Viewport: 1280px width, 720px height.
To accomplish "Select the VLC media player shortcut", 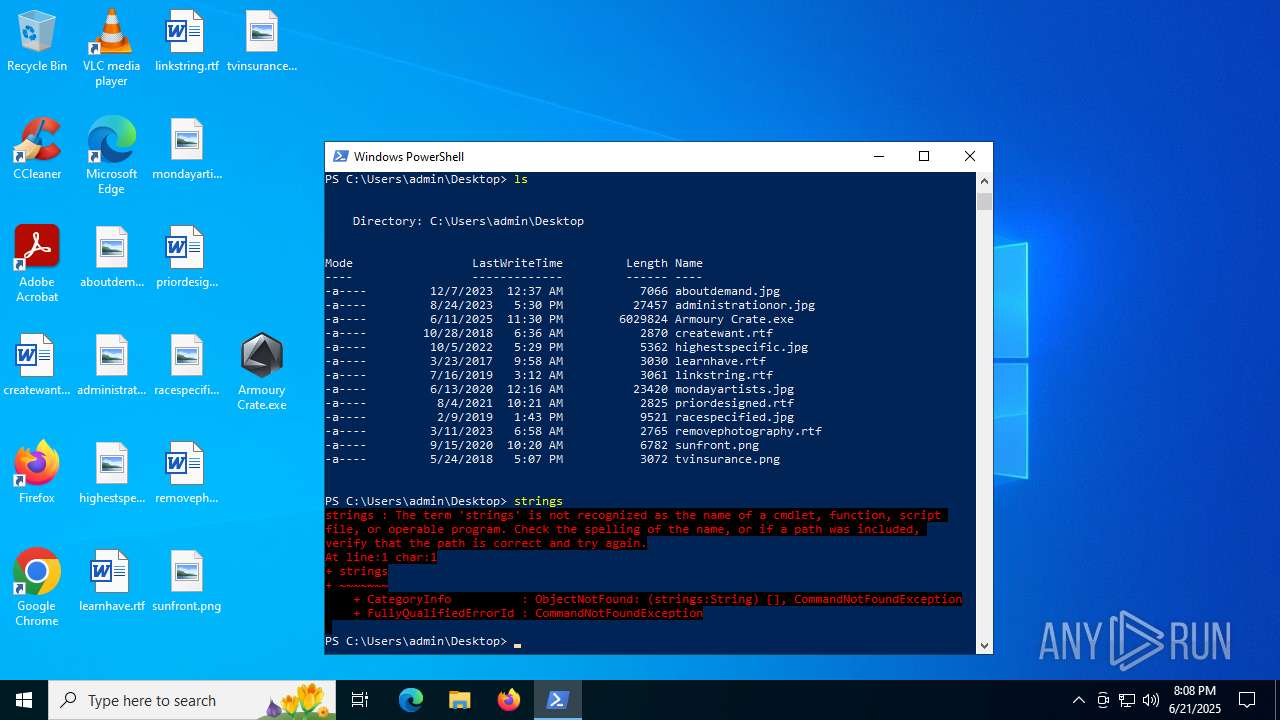I will click(111, 48).
